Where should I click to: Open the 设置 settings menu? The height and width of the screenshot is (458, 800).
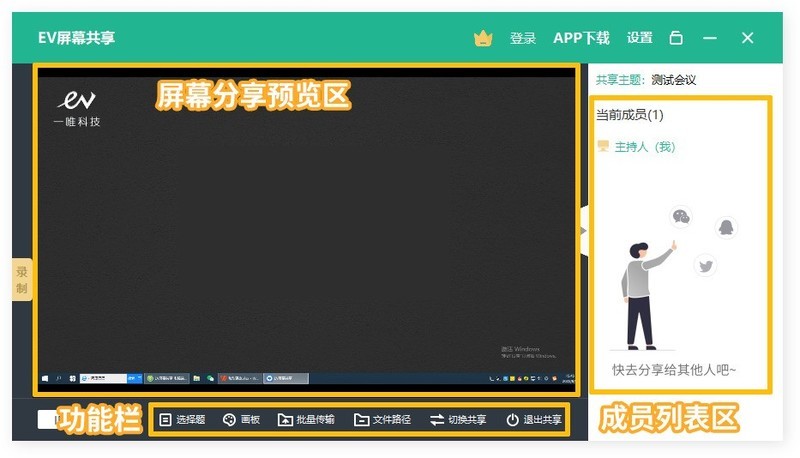pyautogui.click(x=640, y=38)
